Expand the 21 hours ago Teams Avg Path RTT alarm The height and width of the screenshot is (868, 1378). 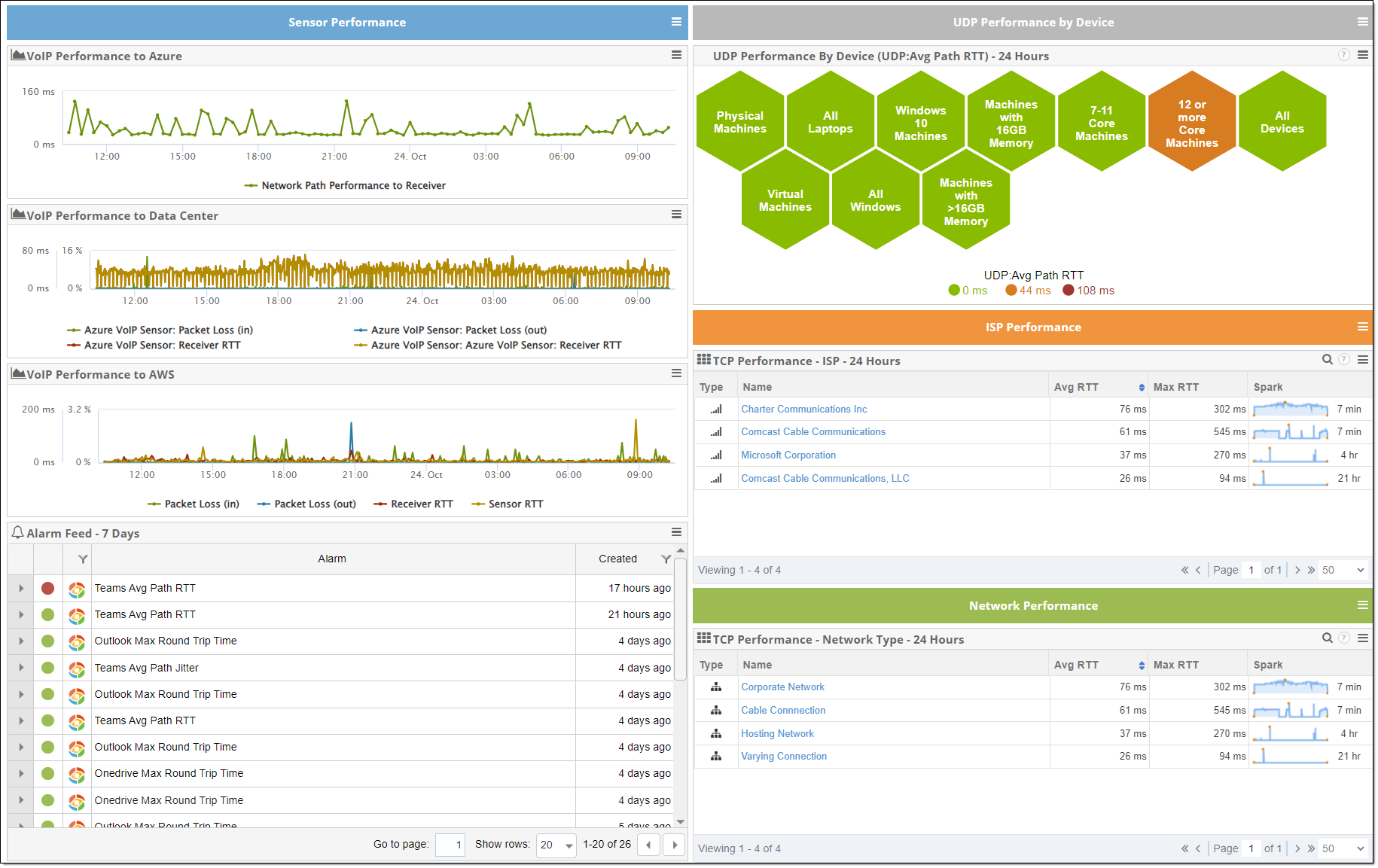coord(21,614)
